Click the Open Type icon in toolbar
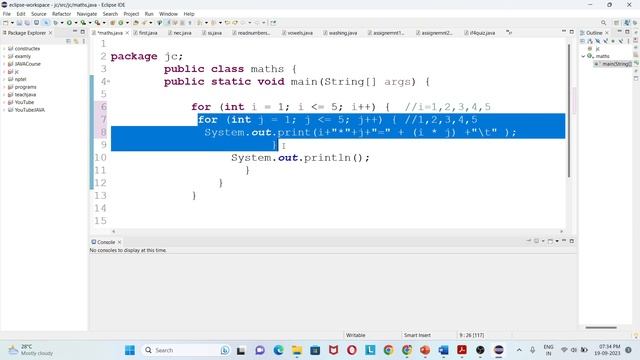This screenshot has height=360, width=640. pyautogui.click(x=136, y=23)
